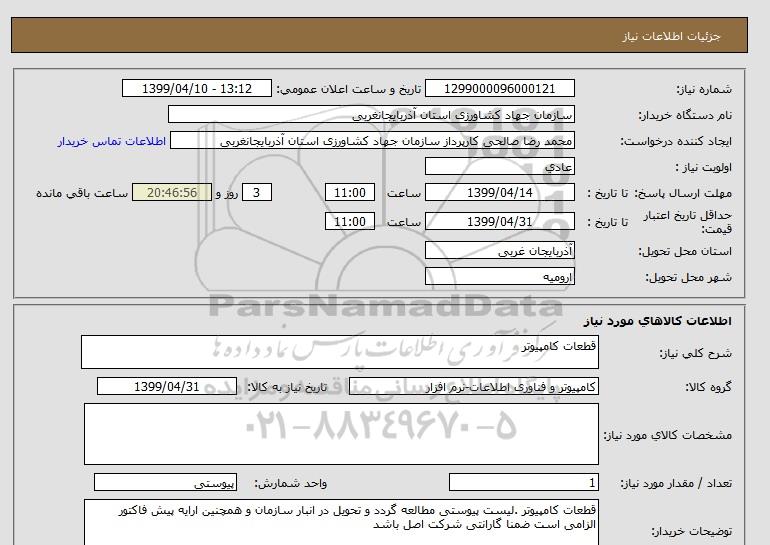Click the price validity time 11:00 field
770x545 pixels.
[350, 221]
